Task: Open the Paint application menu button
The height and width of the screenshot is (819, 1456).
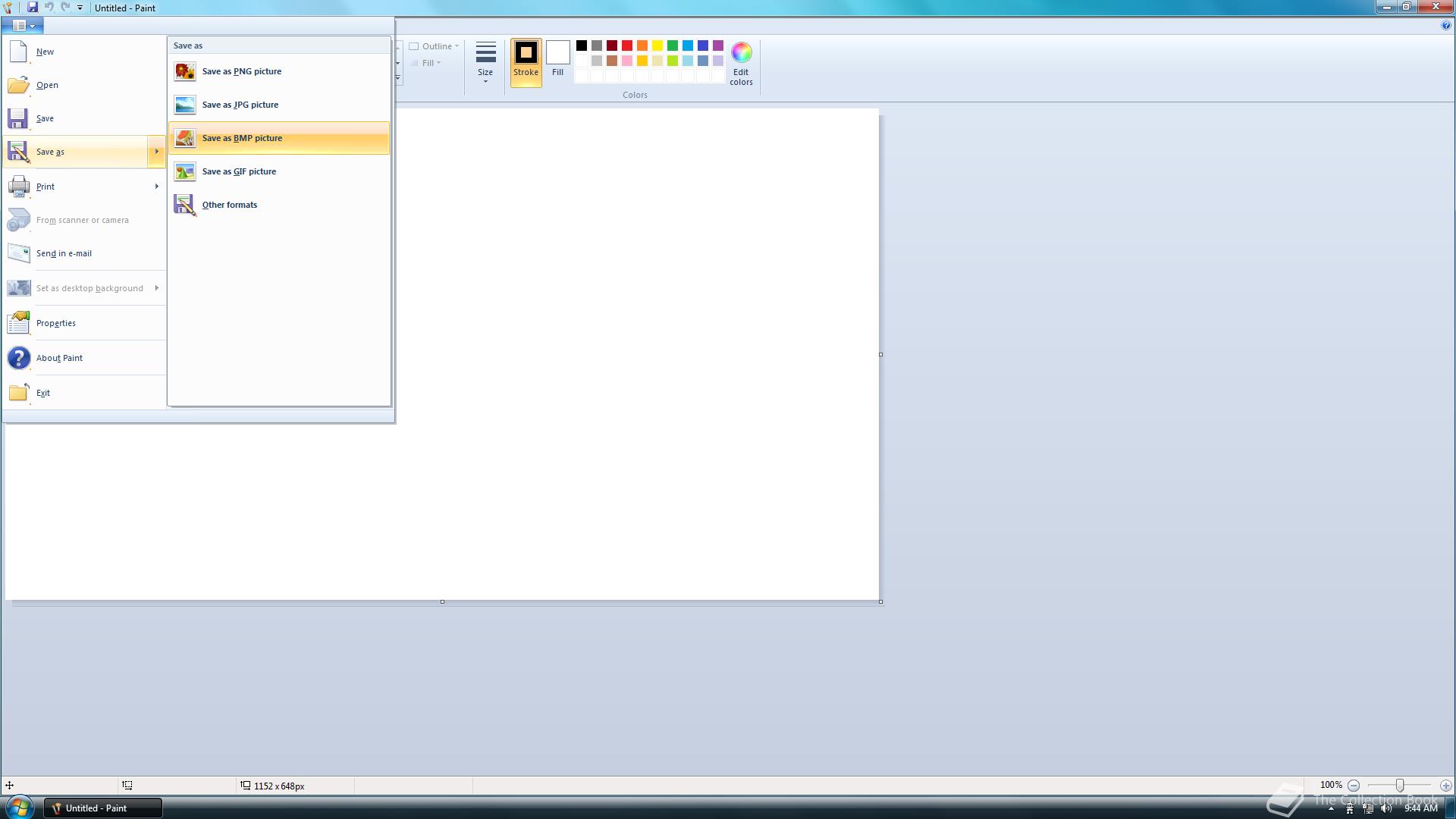Action: coord(23,25)
